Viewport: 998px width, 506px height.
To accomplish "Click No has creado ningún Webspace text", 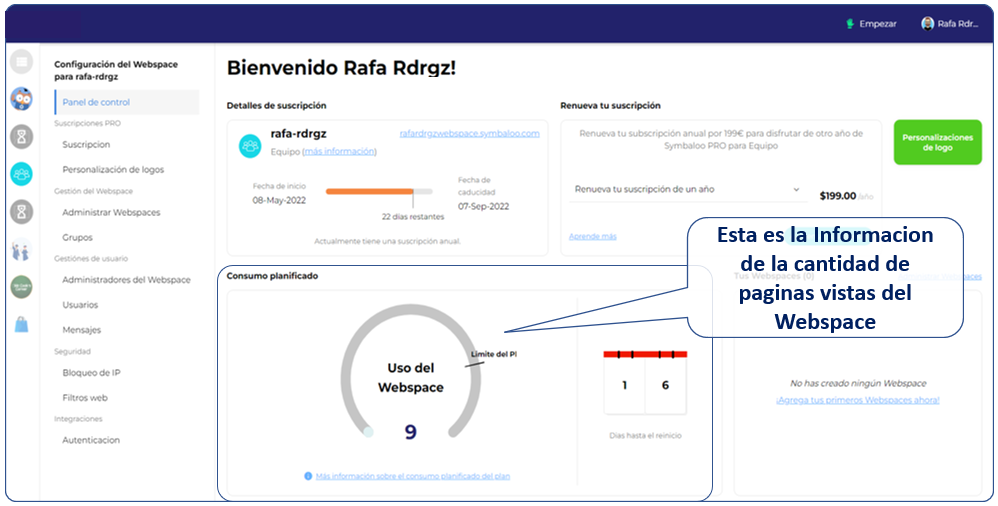I will pyautogui.click(x=858, y=384).
